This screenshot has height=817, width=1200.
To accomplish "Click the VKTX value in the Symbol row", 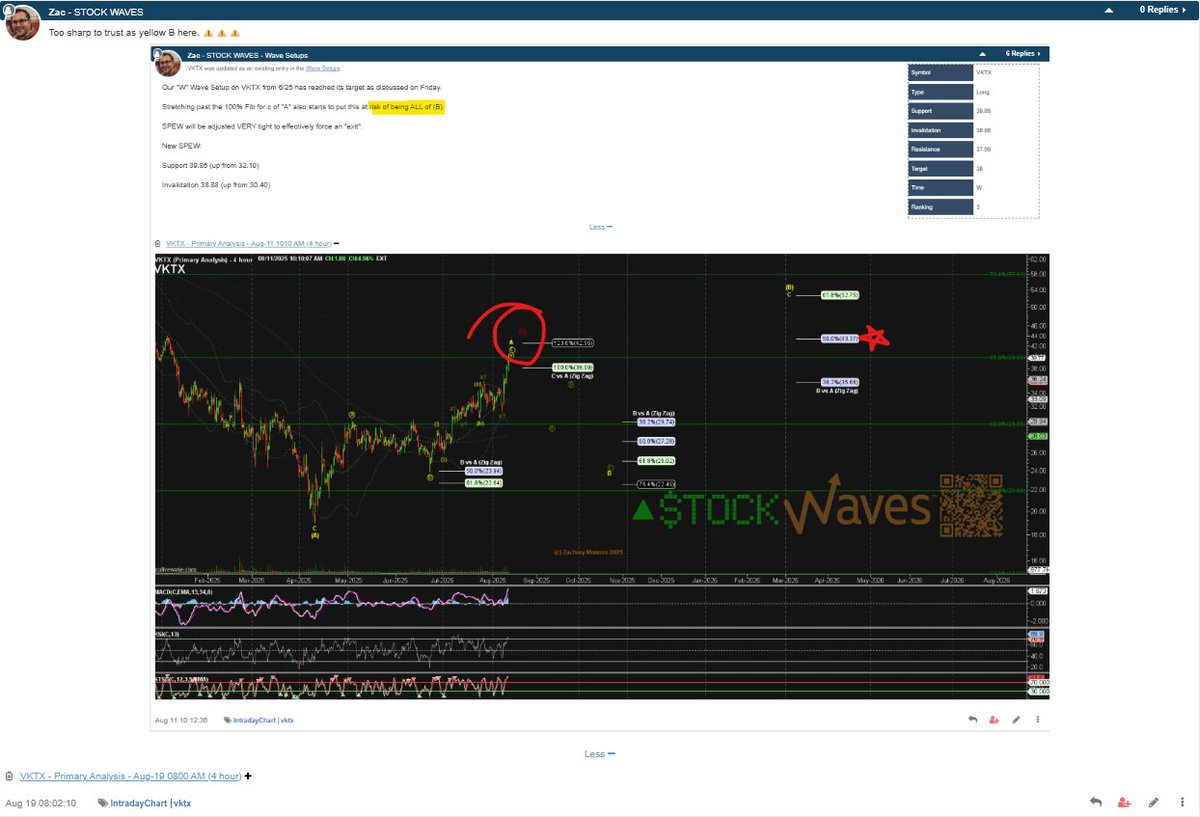I will point(985,73).
